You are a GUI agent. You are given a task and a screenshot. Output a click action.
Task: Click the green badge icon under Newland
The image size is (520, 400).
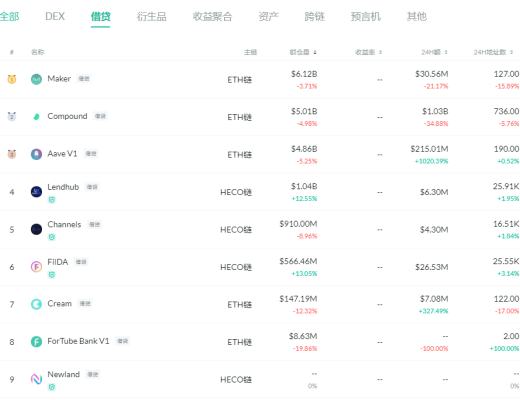pos(52,387)
